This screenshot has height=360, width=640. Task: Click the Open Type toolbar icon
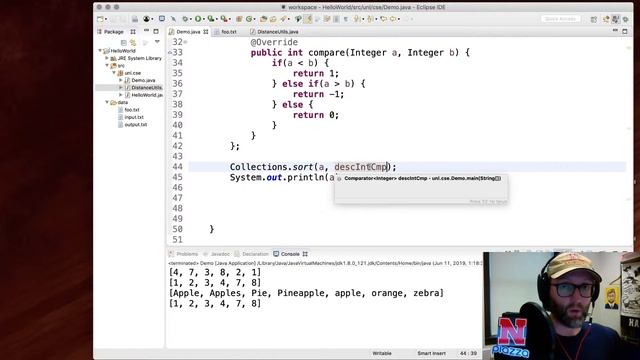coord(263,19)
